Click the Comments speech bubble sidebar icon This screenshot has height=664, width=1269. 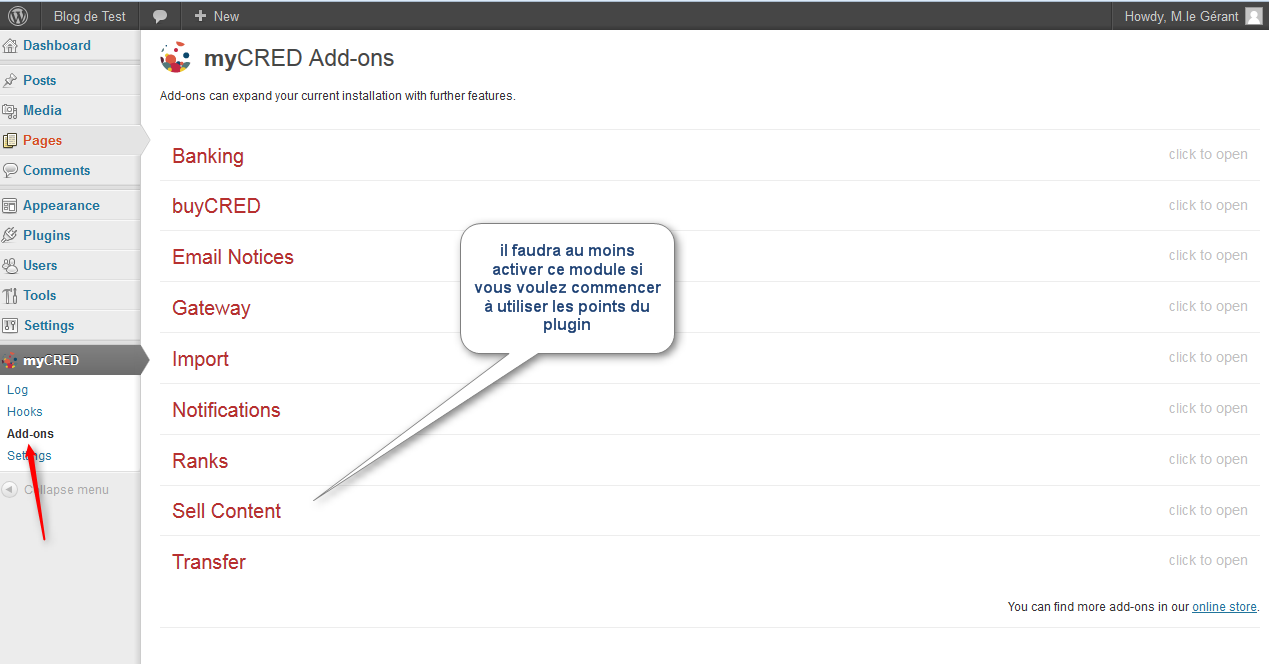coord(11,170)
